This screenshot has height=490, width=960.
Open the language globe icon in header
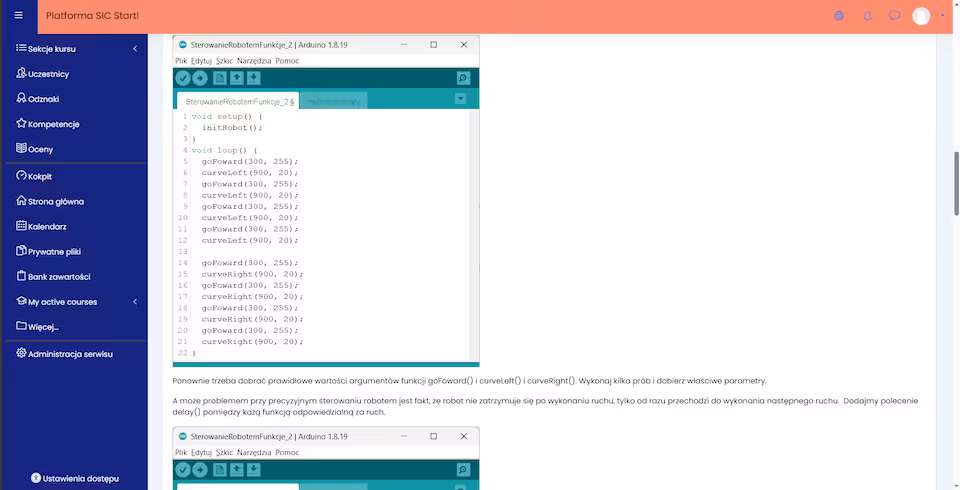tap(839, 16)
